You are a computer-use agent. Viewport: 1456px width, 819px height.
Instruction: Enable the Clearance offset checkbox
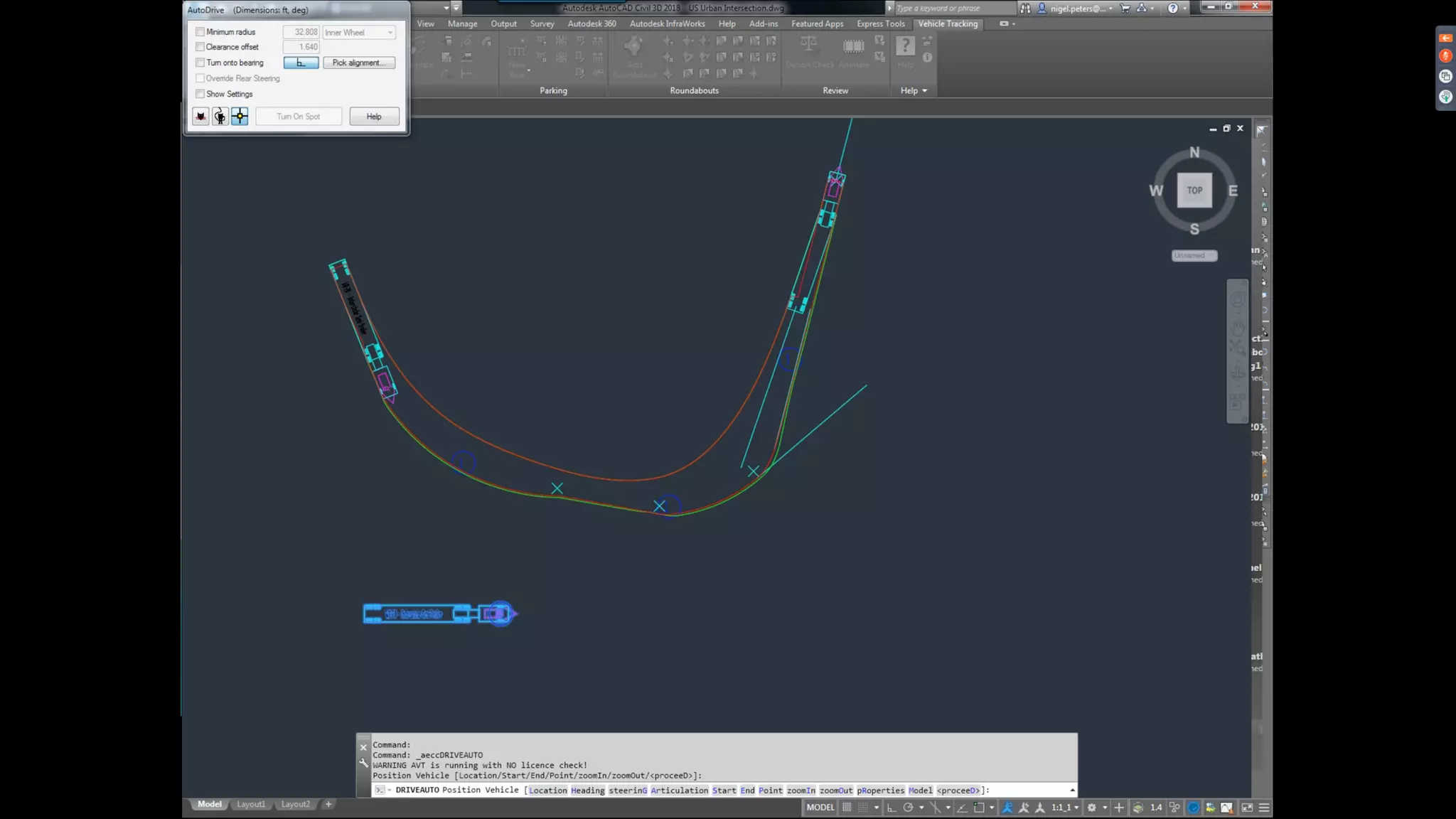click(200, 47)
